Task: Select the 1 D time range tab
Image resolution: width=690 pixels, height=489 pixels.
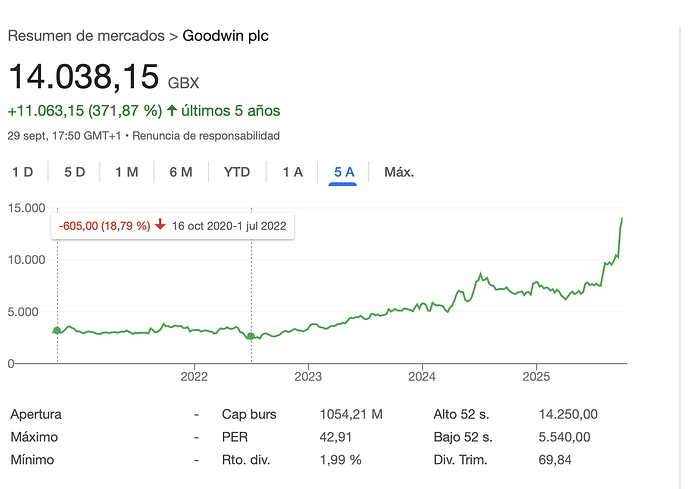Action: coord(23,172)
